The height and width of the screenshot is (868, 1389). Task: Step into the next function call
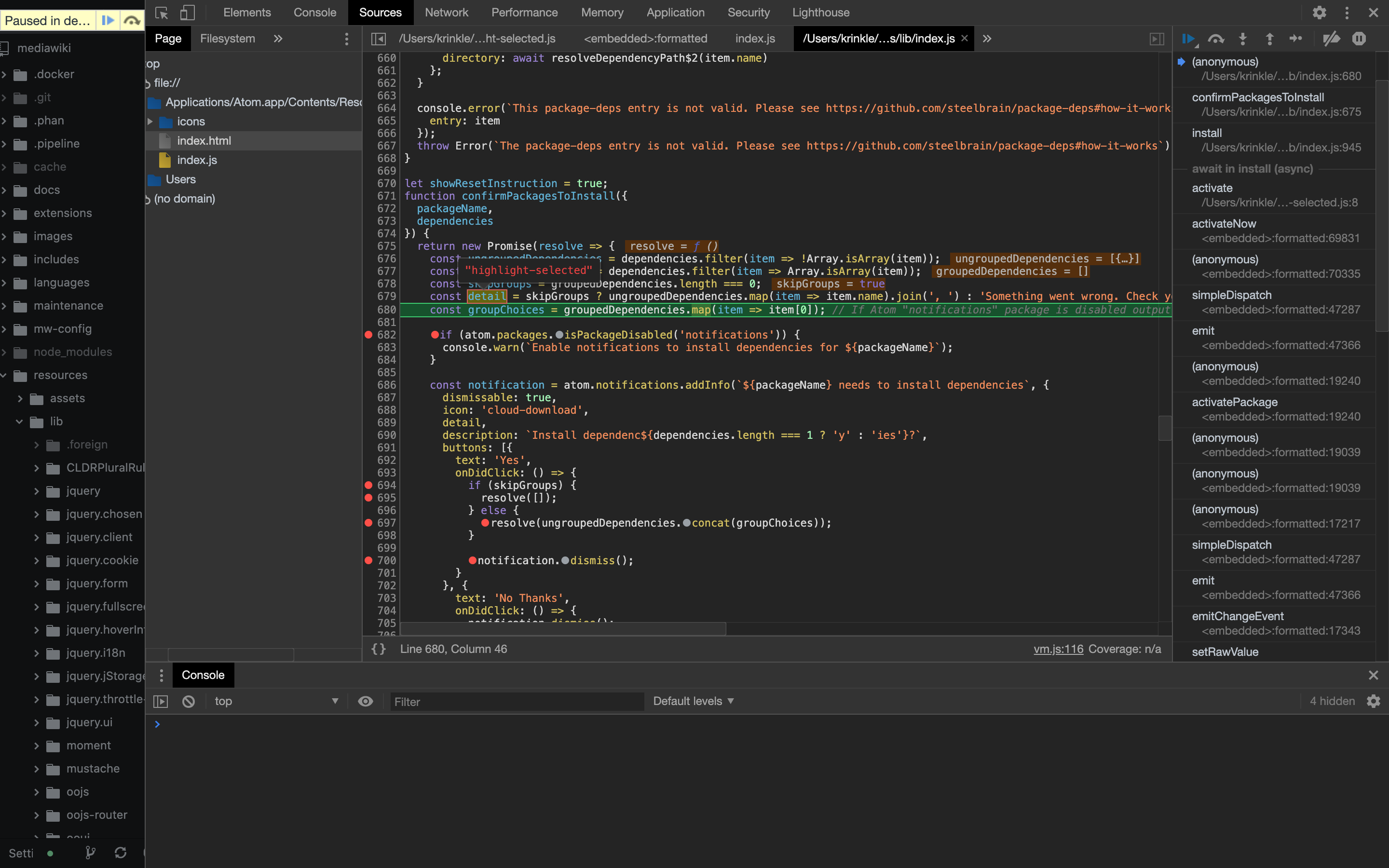pyautogui.click(x=1243, y=39)
